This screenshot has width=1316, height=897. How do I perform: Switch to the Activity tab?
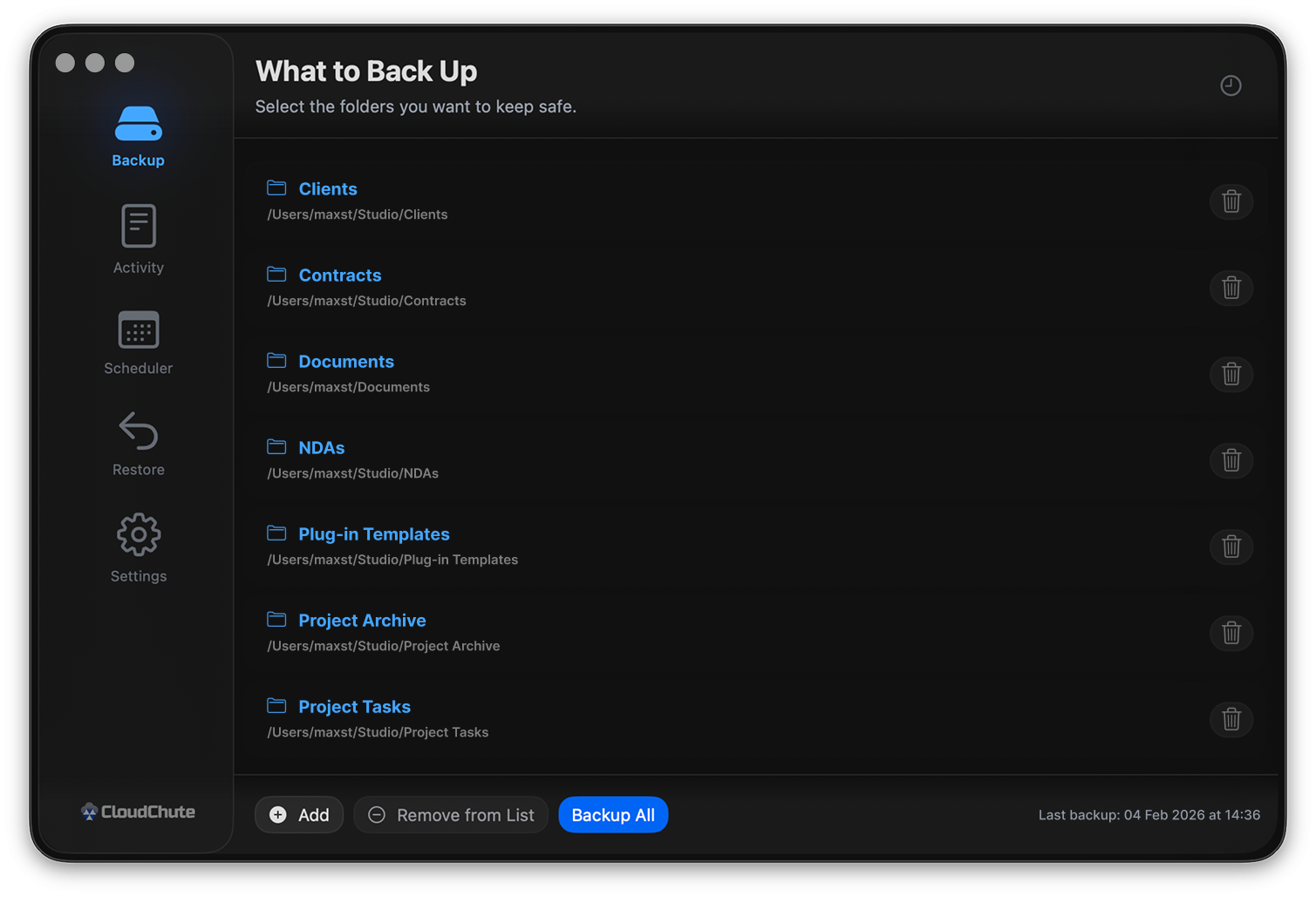click(x=138, y=239)
